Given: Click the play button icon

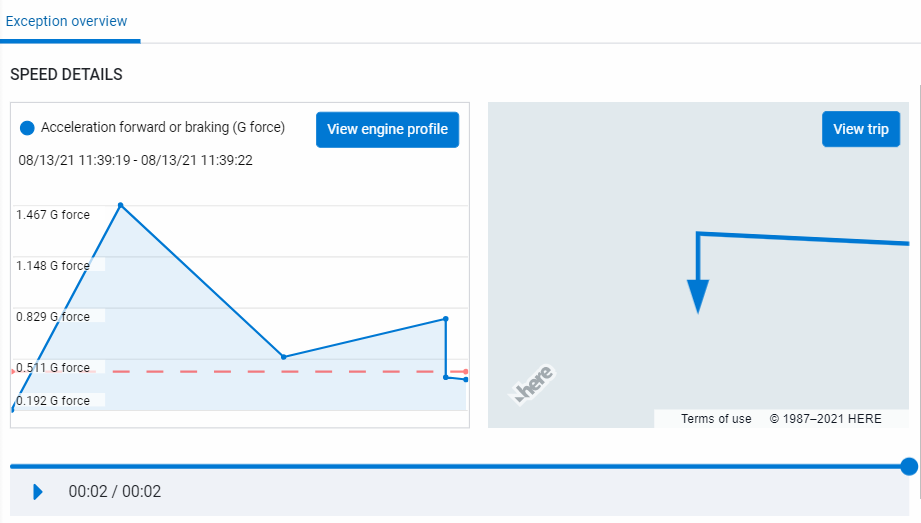Looking at the screenshot, I should click(x=38, y=492).
